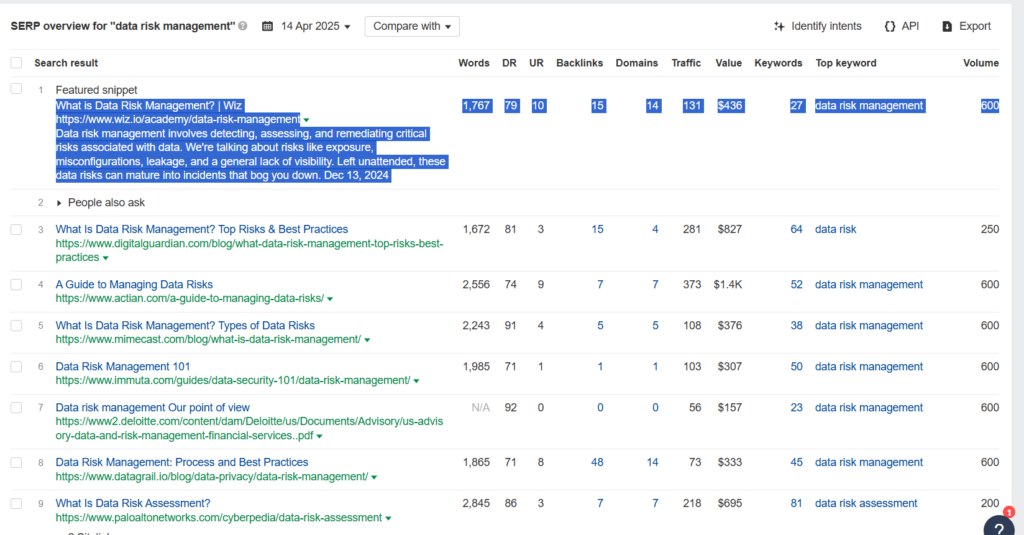Check the box for What Is Data Risk Assessment row

click(16, 504)
